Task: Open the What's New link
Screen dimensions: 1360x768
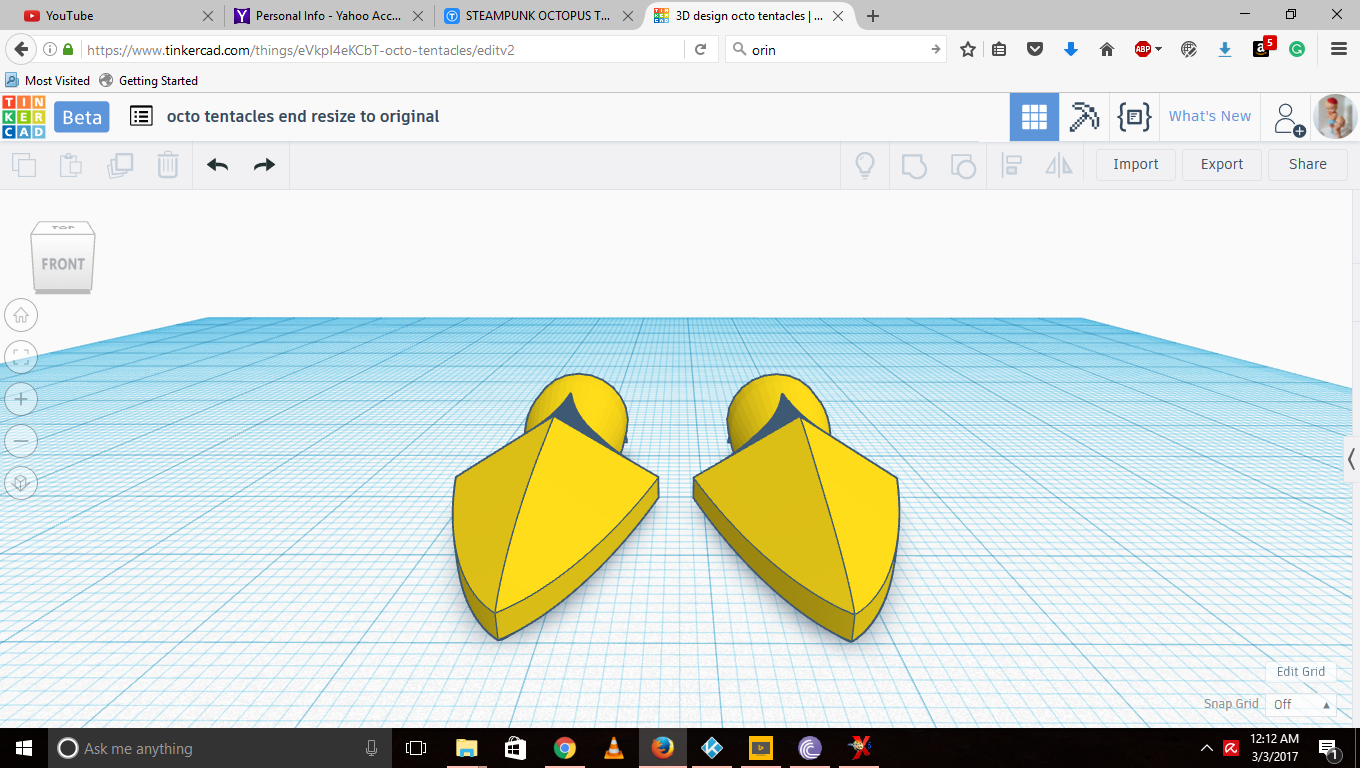Action: [x=1210, y=116]
